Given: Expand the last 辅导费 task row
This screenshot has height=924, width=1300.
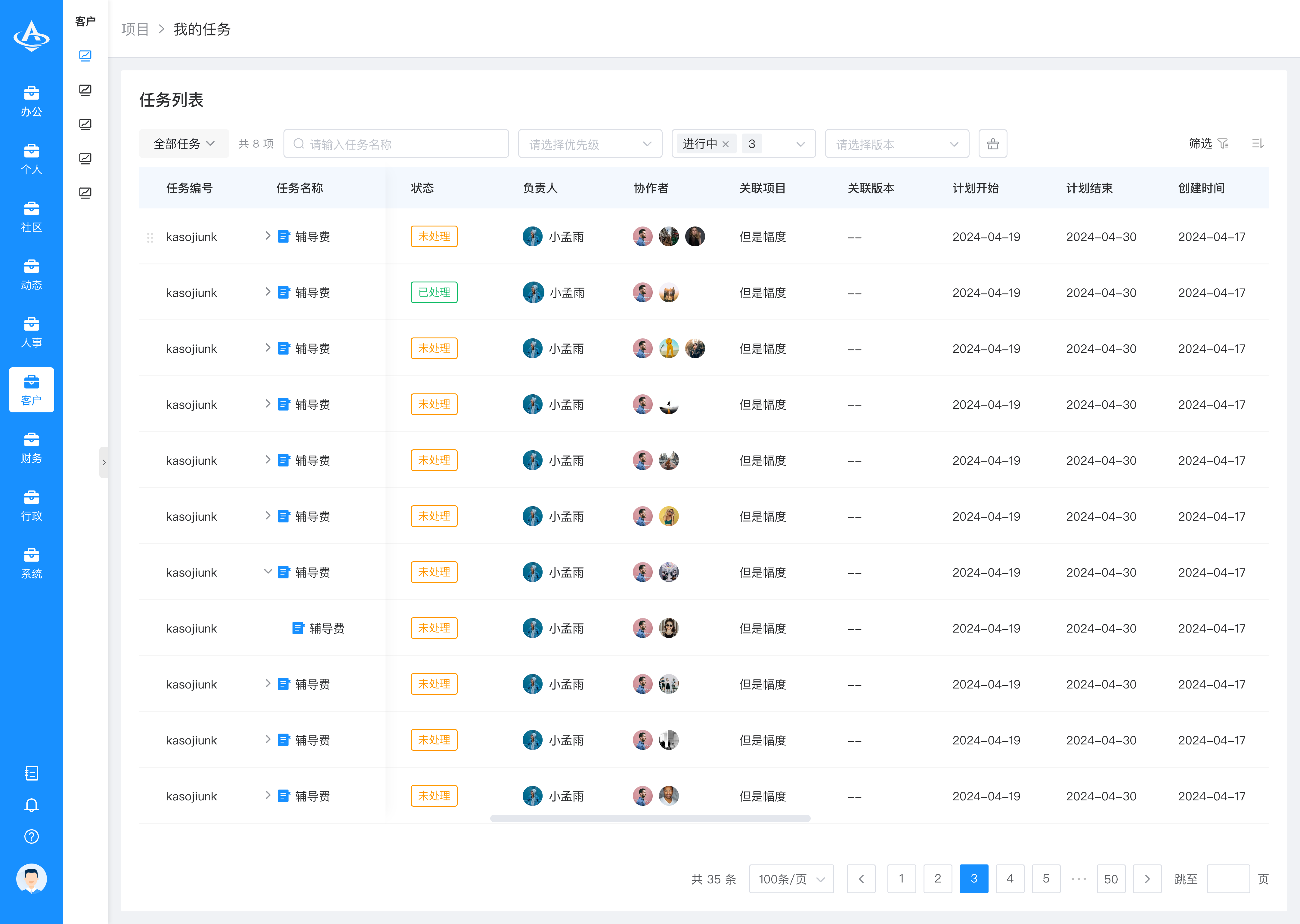Looking at the screenshot, I should tap(268, 795).
